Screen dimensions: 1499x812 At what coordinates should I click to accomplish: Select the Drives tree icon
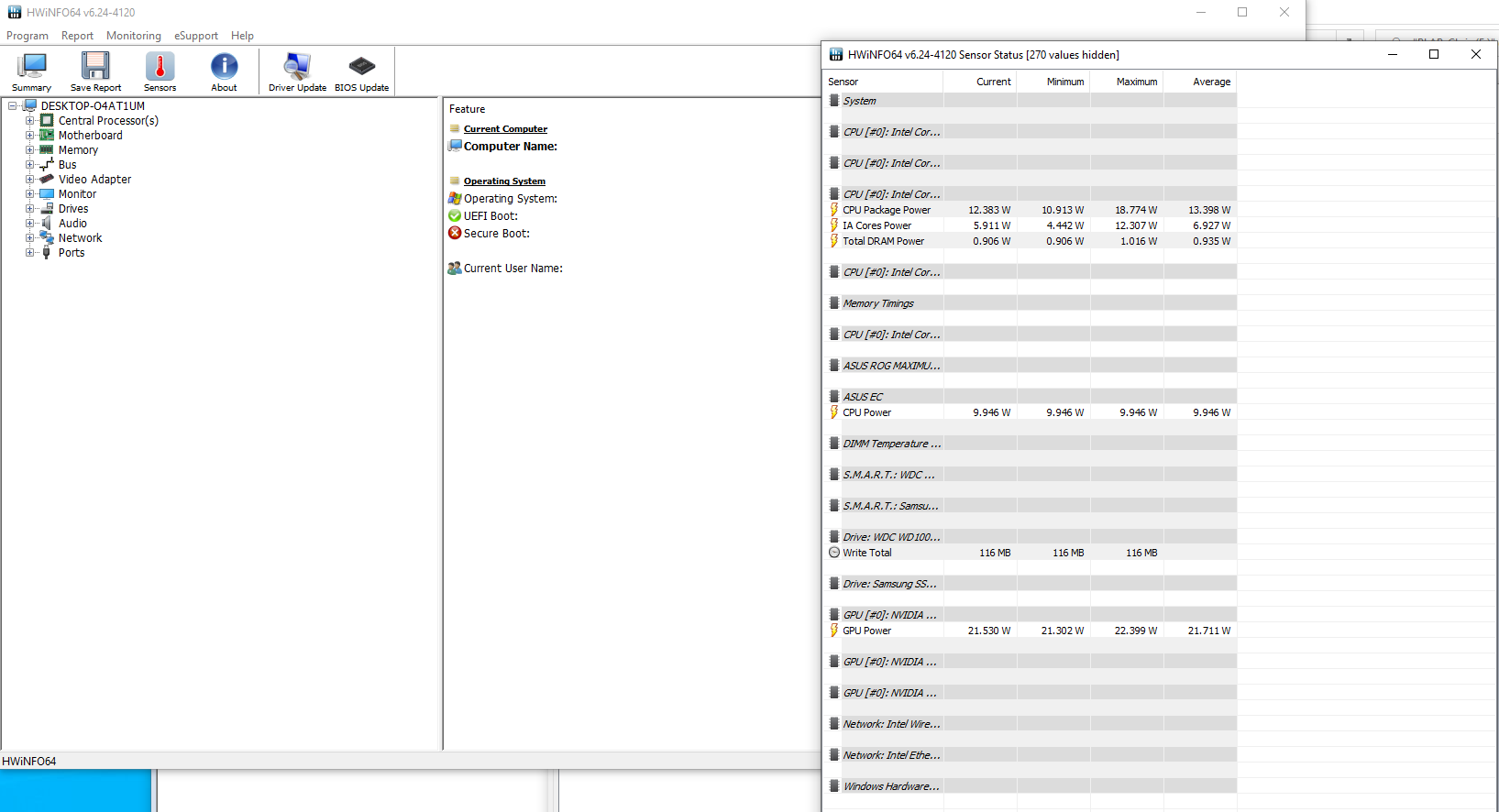(x=47, y=208)
